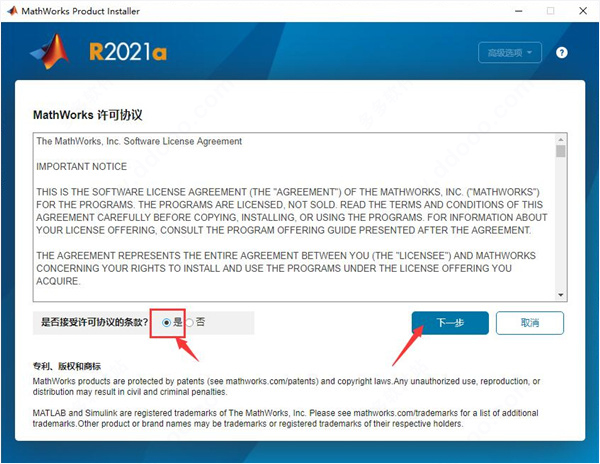This screenshot has width=600, height=464.
Task: Click the '专利、版权和商标' heading
Action: click(x=67, y=366)
